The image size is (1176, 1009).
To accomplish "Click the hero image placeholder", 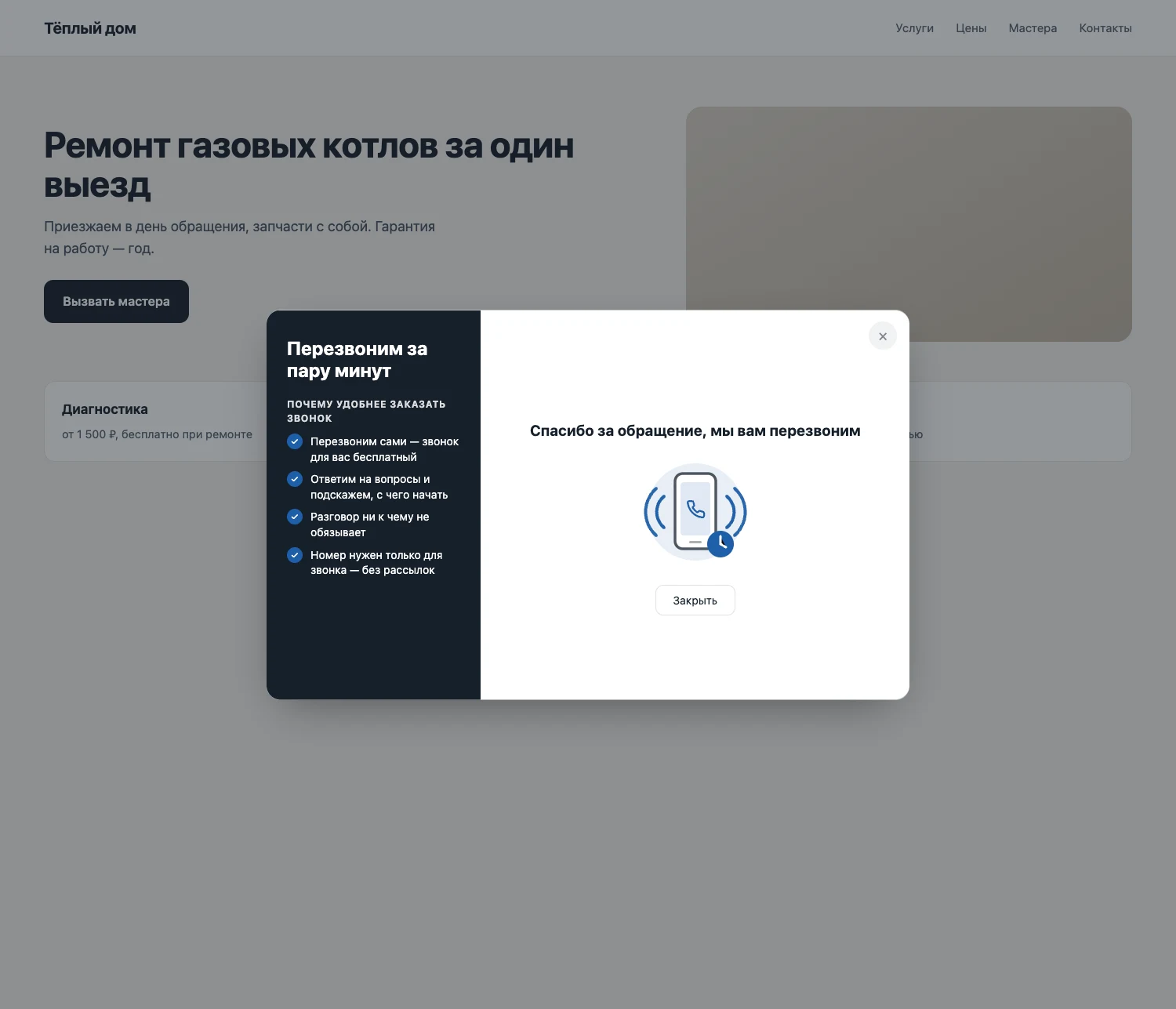I will (909, 209).
